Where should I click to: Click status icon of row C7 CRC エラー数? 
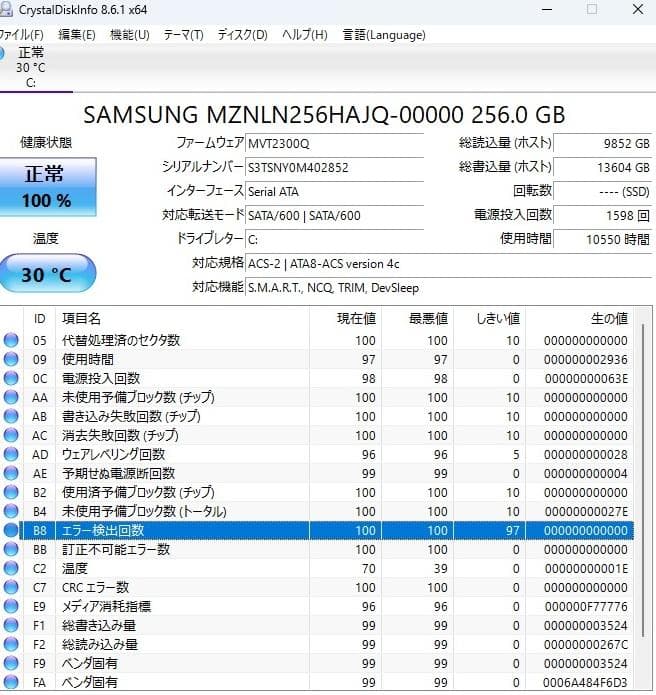pos(11,588)
